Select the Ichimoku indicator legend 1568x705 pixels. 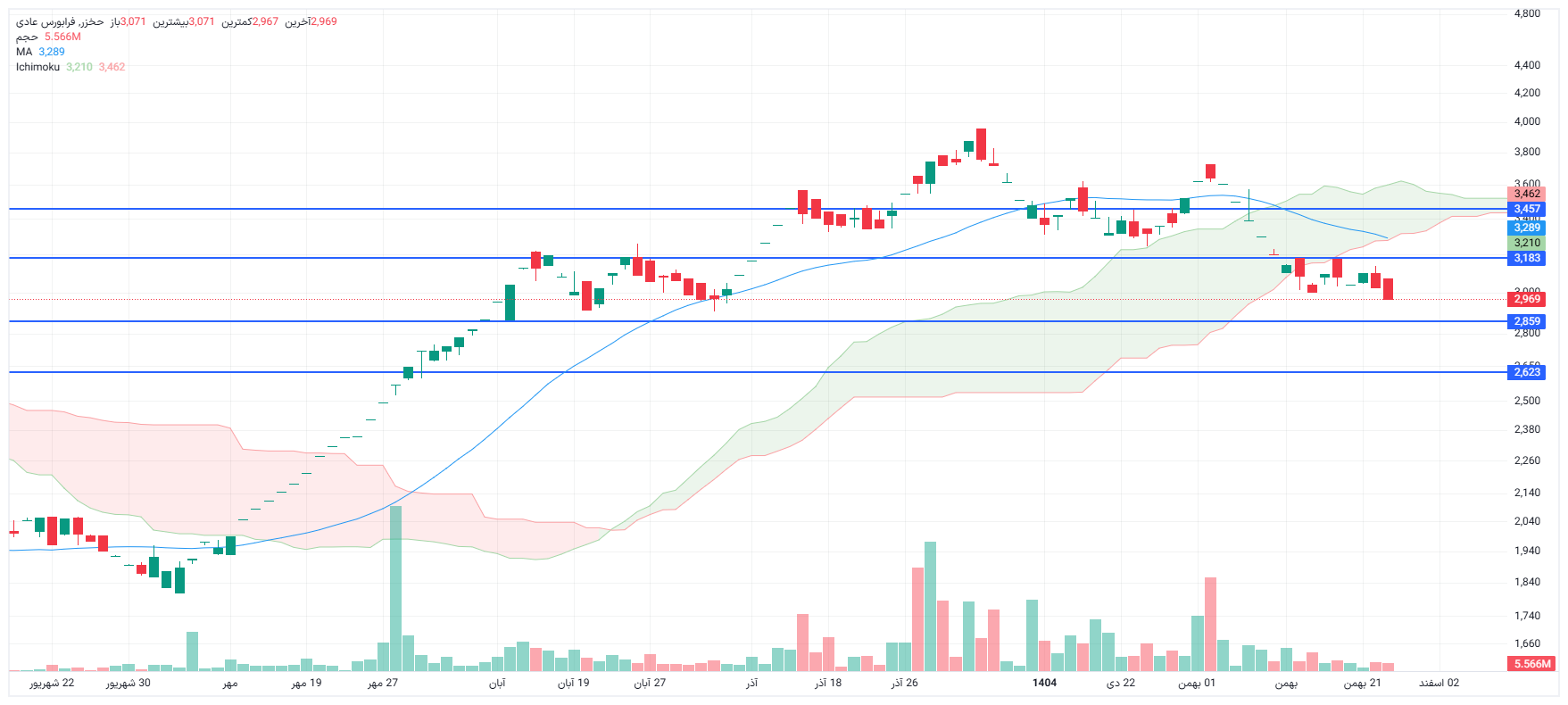point(37,67)
